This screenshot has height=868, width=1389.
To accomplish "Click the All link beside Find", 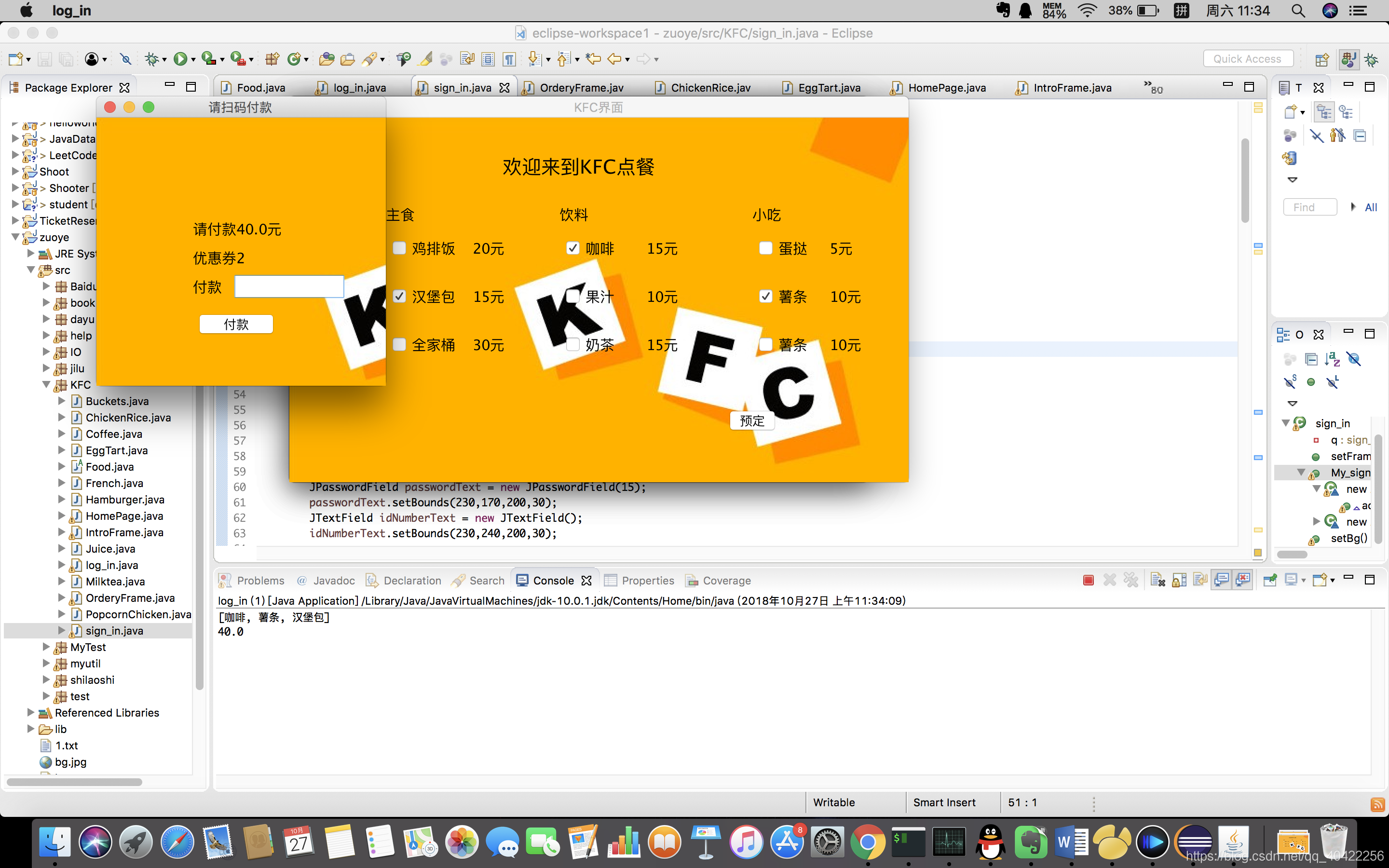I will coord(1371,207).
